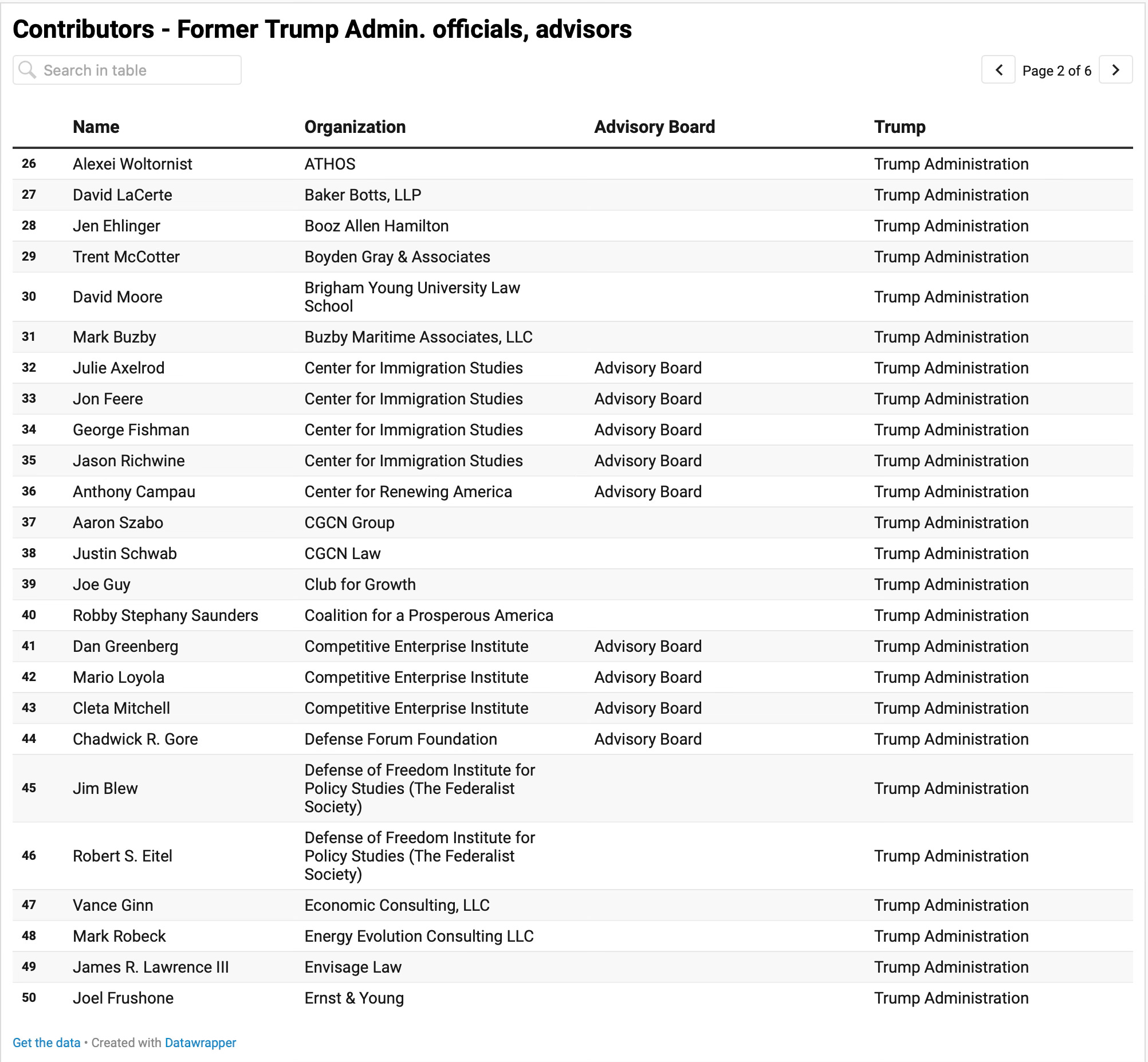The height and width of the screenshot is (1062, 1148).
Task: Click the name Robby Stephany Saunders
Action: 166,615
